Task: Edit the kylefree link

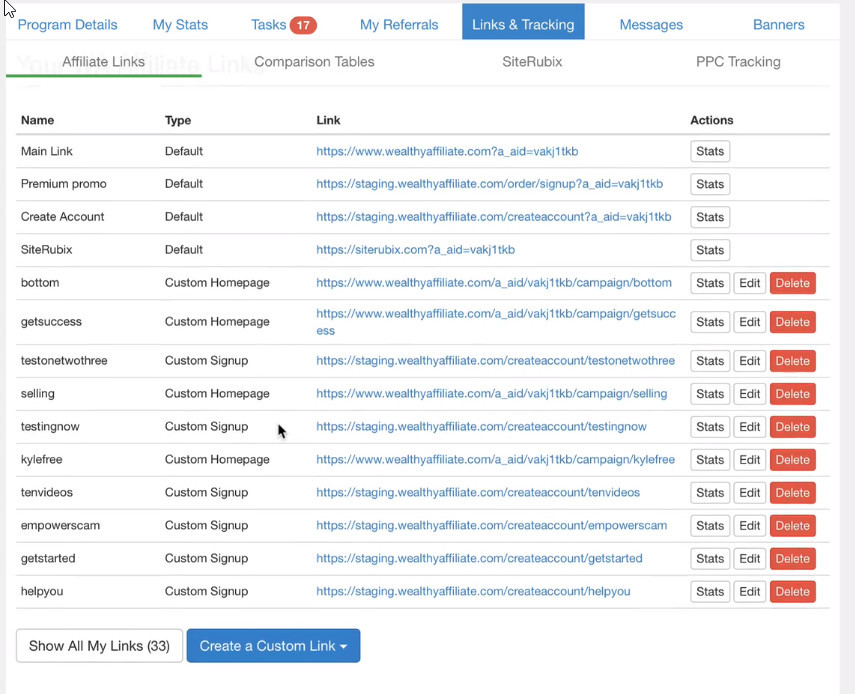Action: pyautogui.click(x=750, y=460)
